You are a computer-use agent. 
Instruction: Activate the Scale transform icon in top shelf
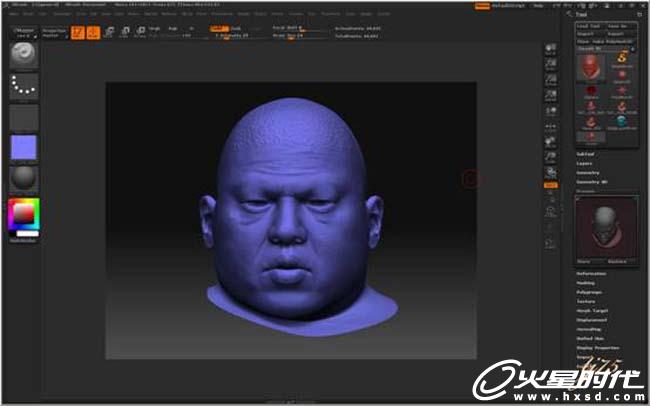tap(125, 32)
